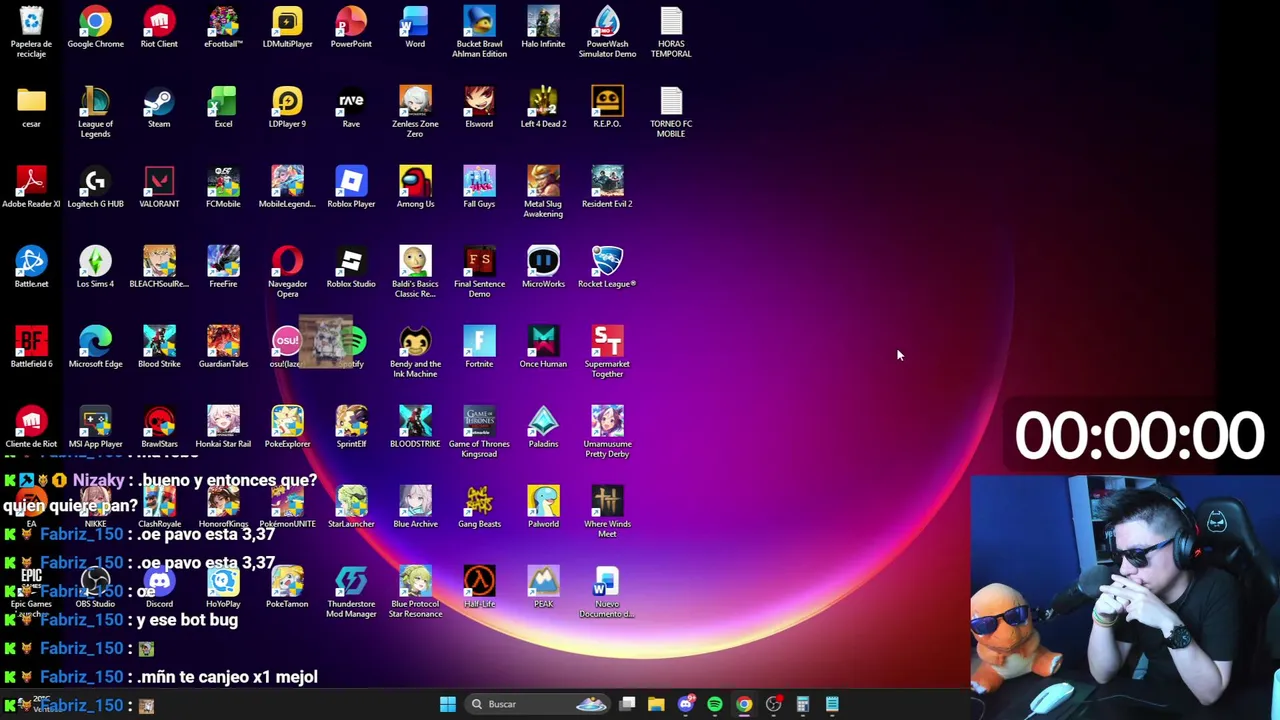Select Umamusume Pretty Derby icon

[607, 432]
